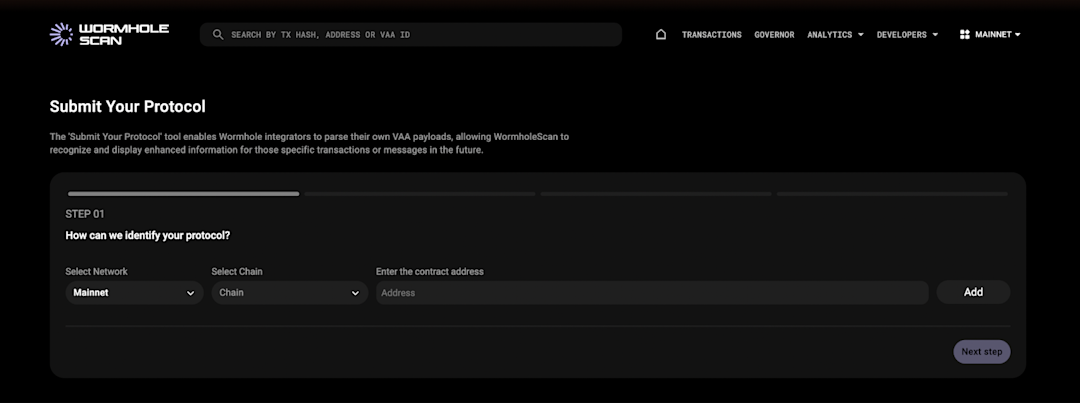Click the second step progress segment
Screen dimensions: 1080x403
coord(420,194)
